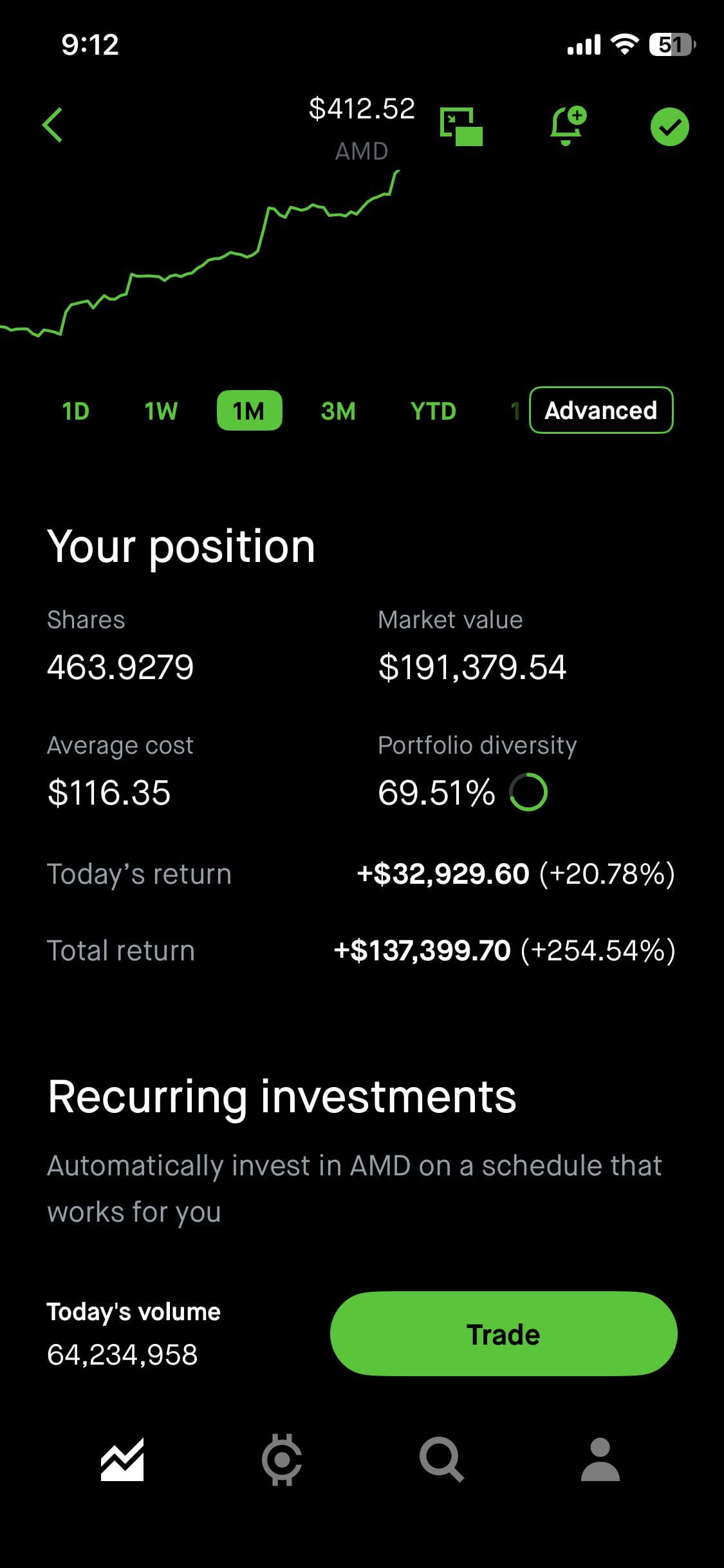Select the 1M chart range
This screenshot has height=1568, width=724.
[250, 411]
